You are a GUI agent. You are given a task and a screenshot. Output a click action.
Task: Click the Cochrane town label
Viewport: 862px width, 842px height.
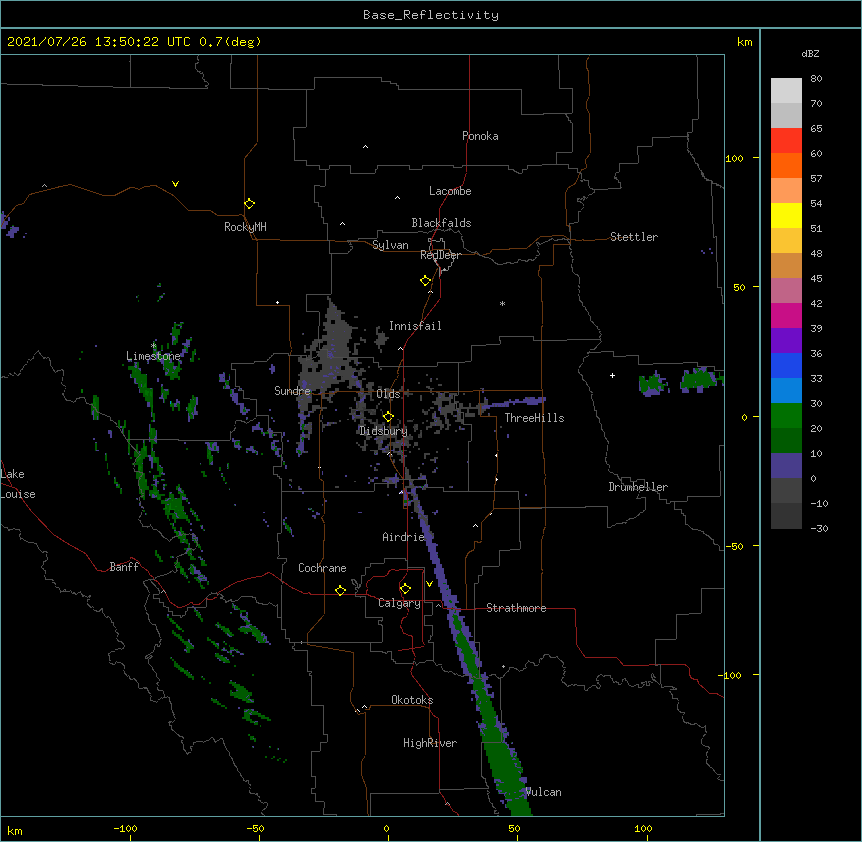(x=322, y=568)
